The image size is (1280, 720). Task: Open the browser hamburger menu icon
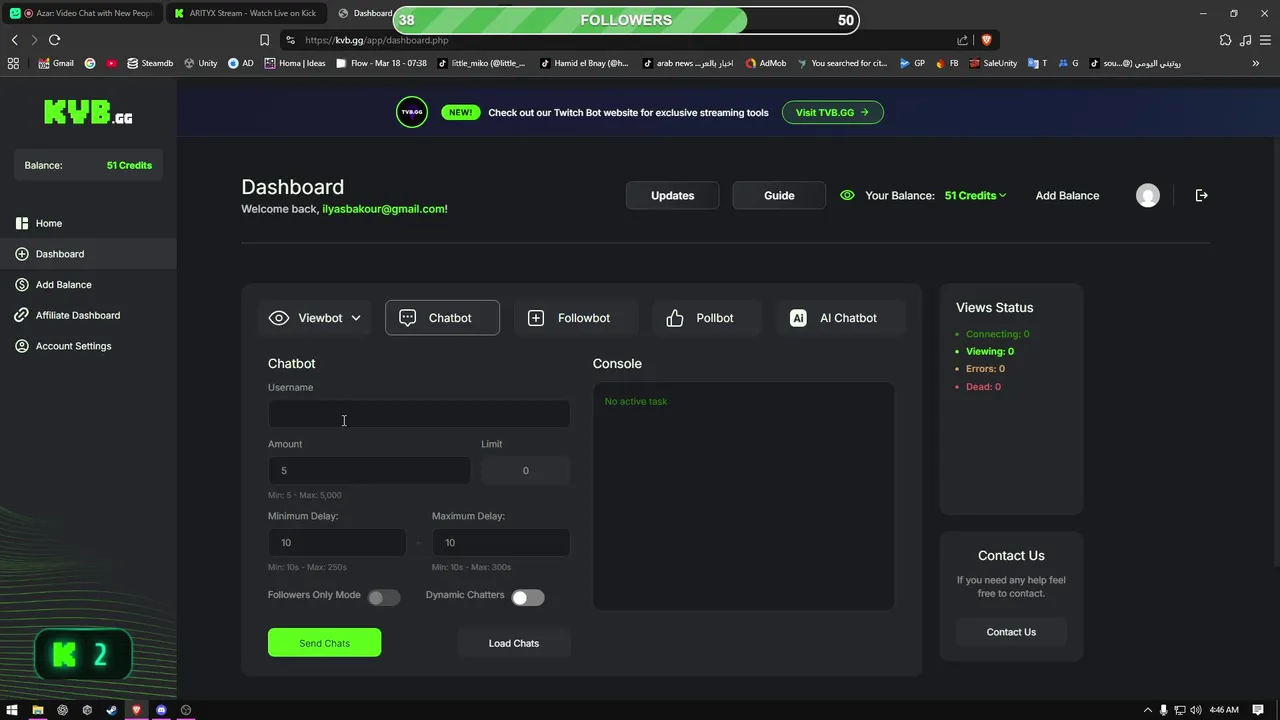(x=1265, y=40)
